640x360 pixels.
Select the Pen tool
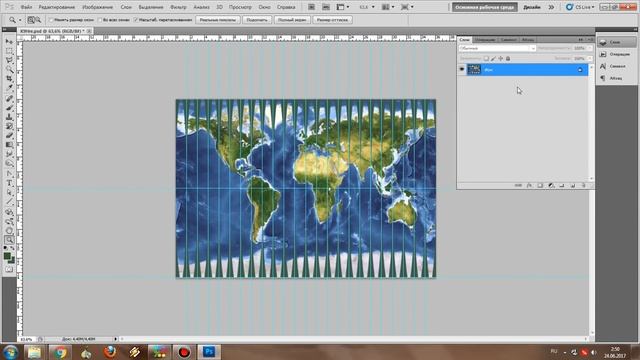coord(9,174)
